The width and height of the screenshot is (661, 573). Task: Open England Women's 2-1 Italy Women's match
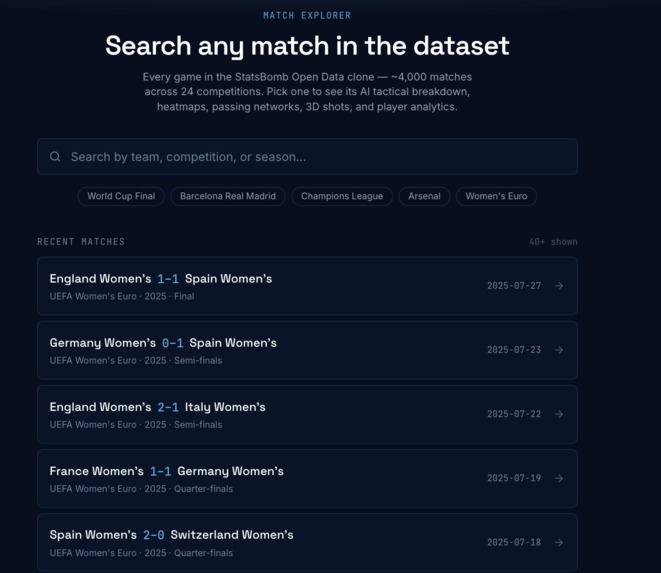point(307,414)
